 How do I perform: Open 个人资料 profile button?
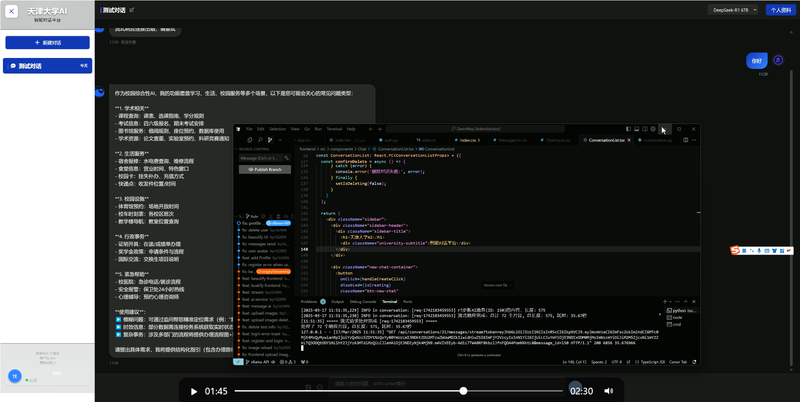pos(781,10)
